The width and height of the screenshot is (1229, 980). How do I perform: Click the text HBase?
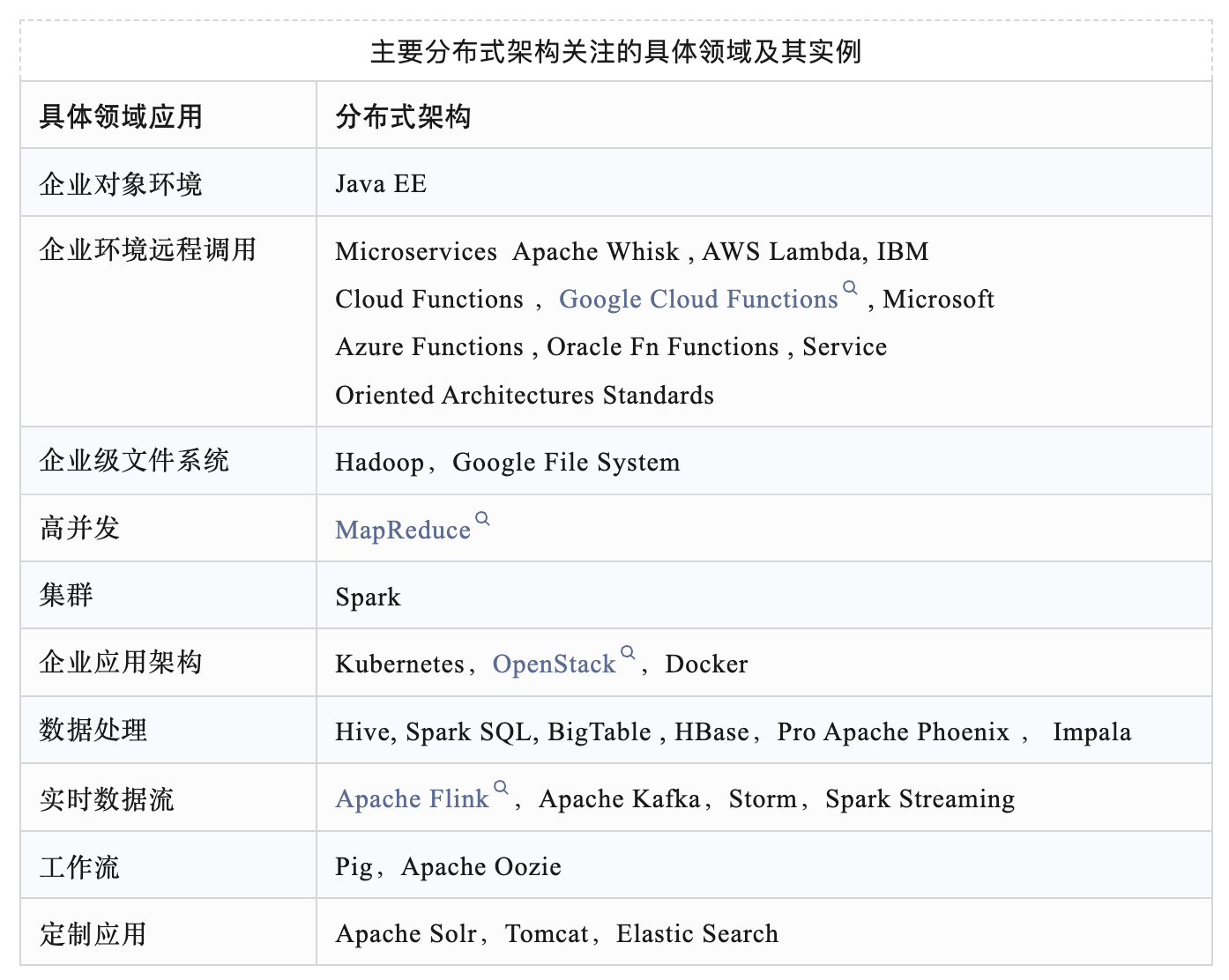[x=711, y=732]
